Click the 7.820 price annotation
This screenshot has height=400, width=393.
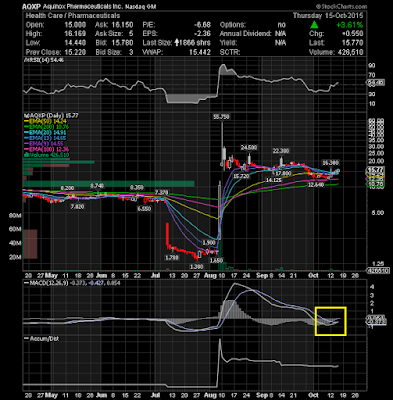click(x=77, y=207)
